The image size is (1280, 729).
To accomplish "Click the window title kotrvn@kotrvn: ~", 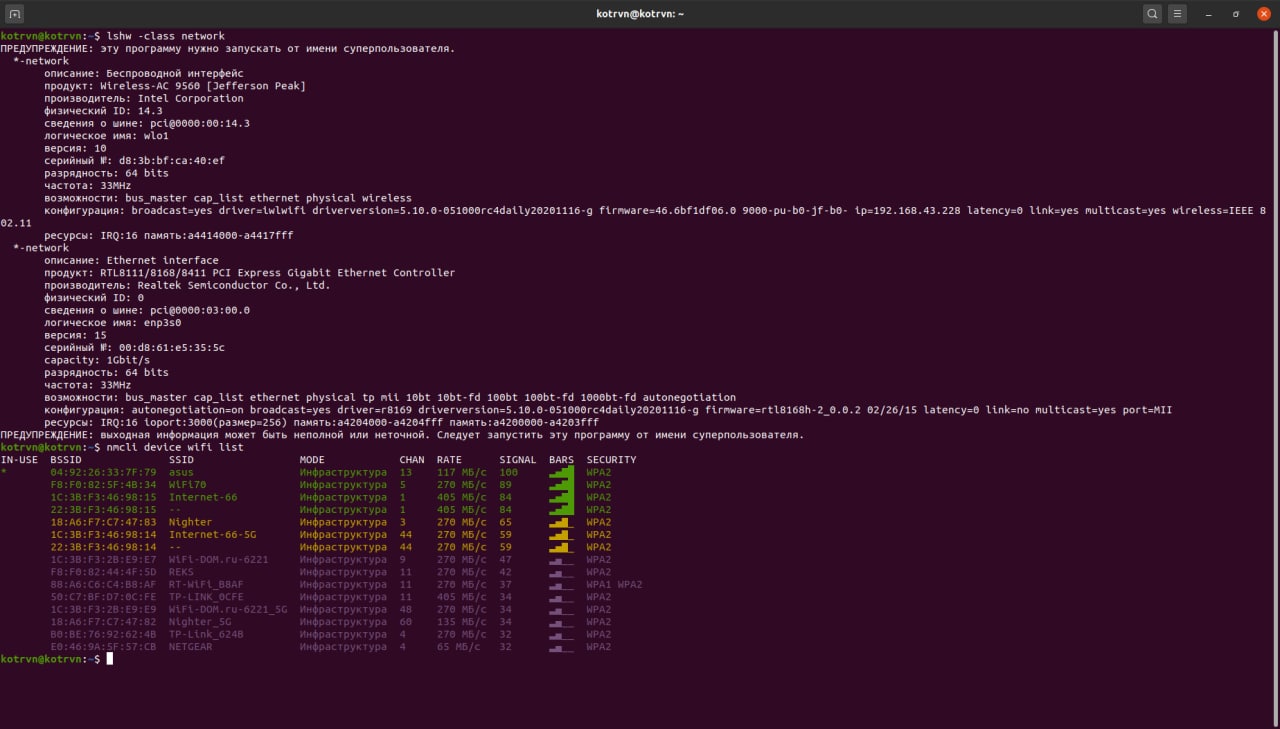I will [639, 14].
